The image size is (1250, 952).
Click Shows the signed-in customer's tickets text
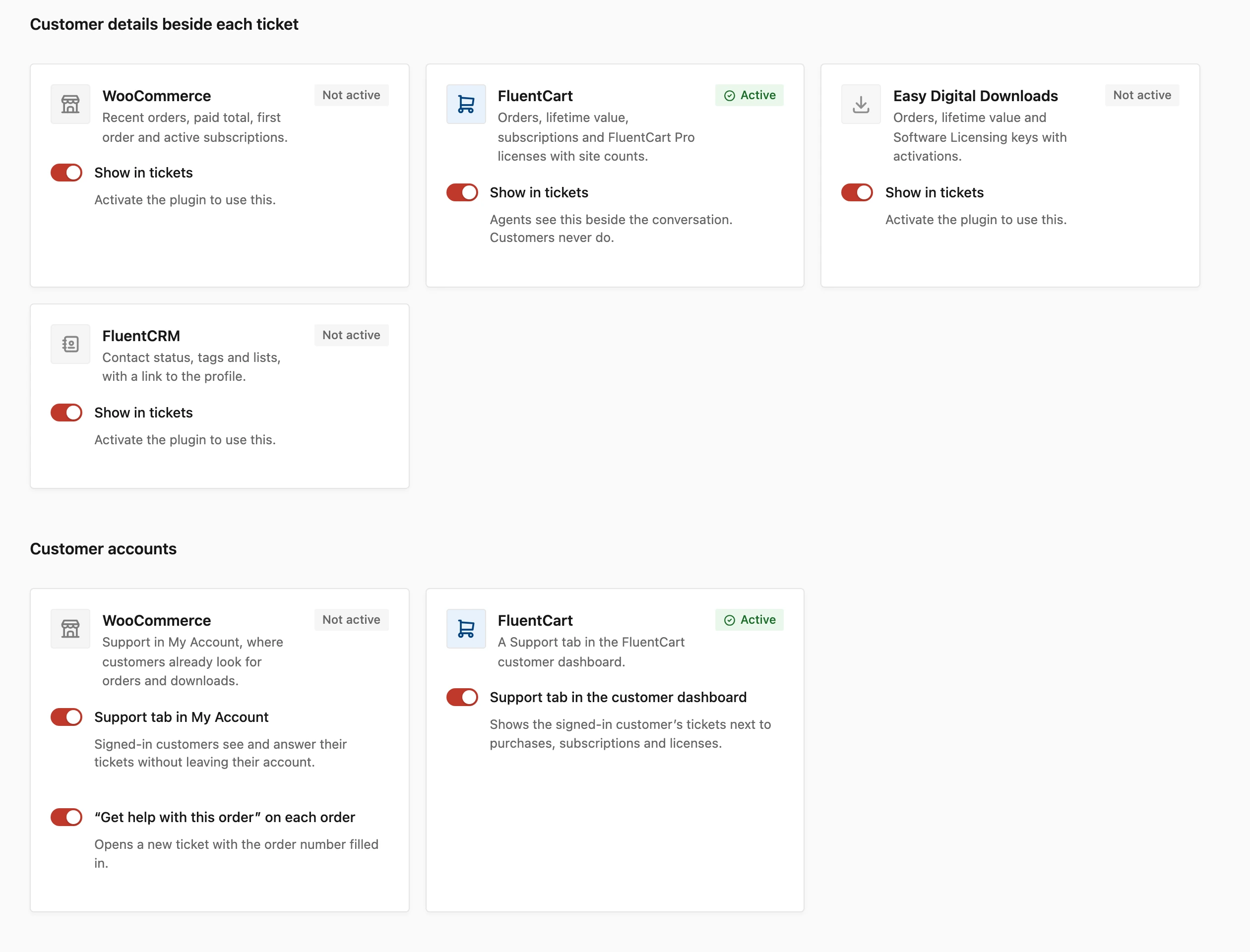(630, 734)
